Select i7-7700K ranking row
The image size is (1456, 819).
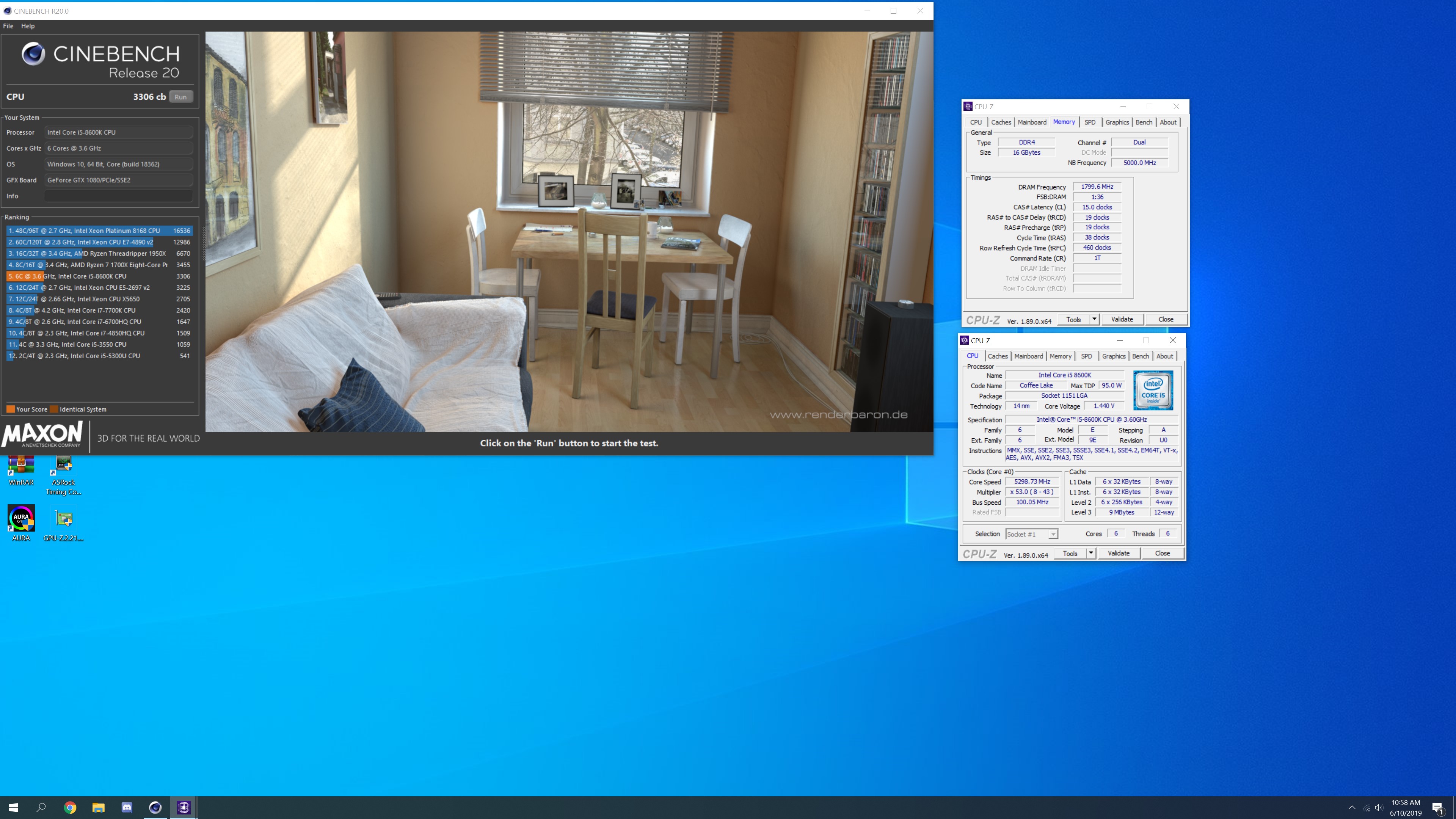(99, 310)
